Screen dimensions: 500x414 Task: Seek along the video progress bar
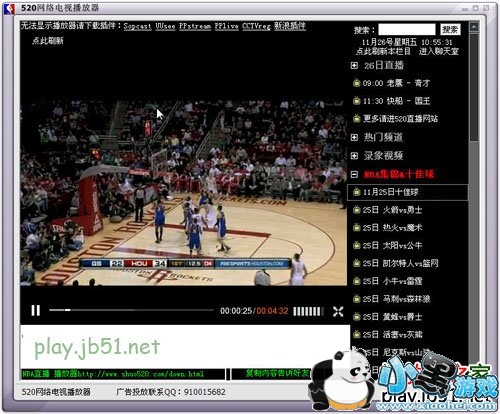pos(131,310)
